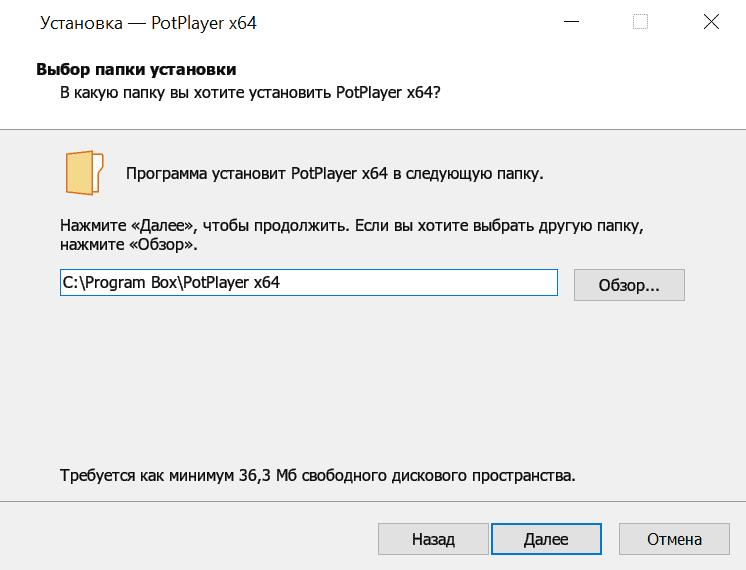Go back with the Назад button

point(433,539)
